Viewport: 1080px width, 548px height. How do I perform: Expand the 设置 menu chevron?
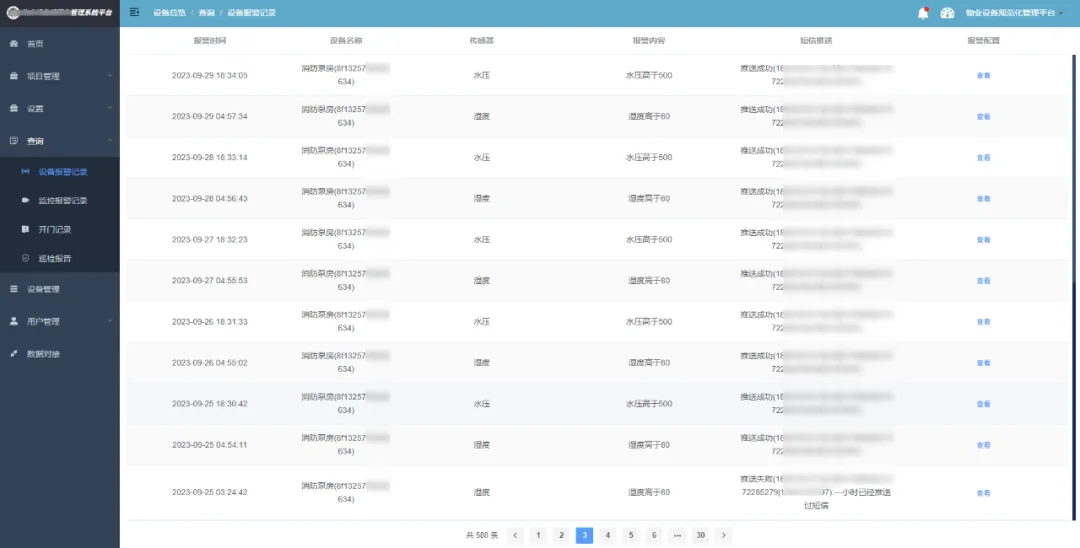(x=110, y=108)
